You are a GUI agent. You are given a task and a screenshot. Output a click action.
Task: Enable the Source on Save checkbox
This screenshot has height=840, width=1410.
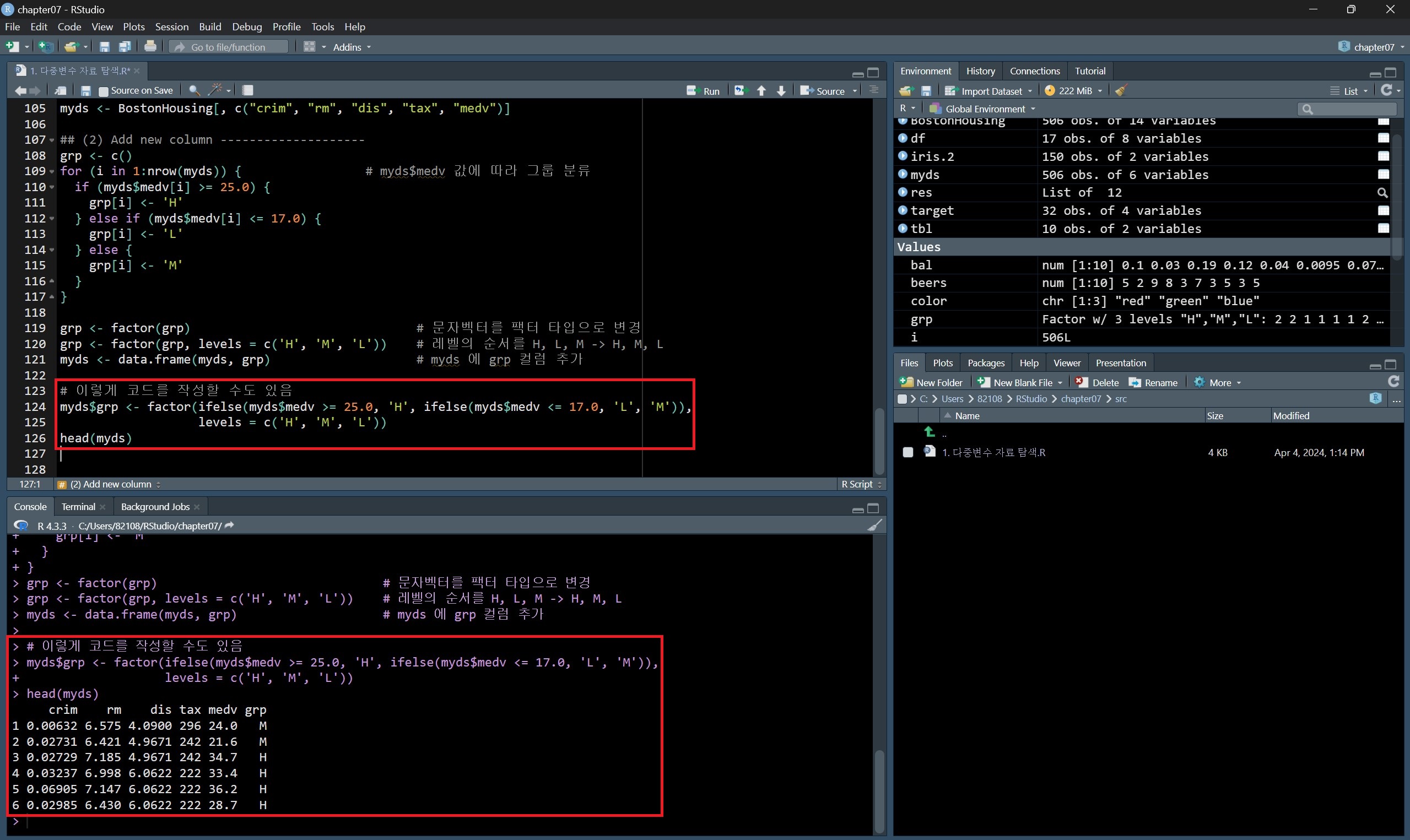tap(103, 90)
